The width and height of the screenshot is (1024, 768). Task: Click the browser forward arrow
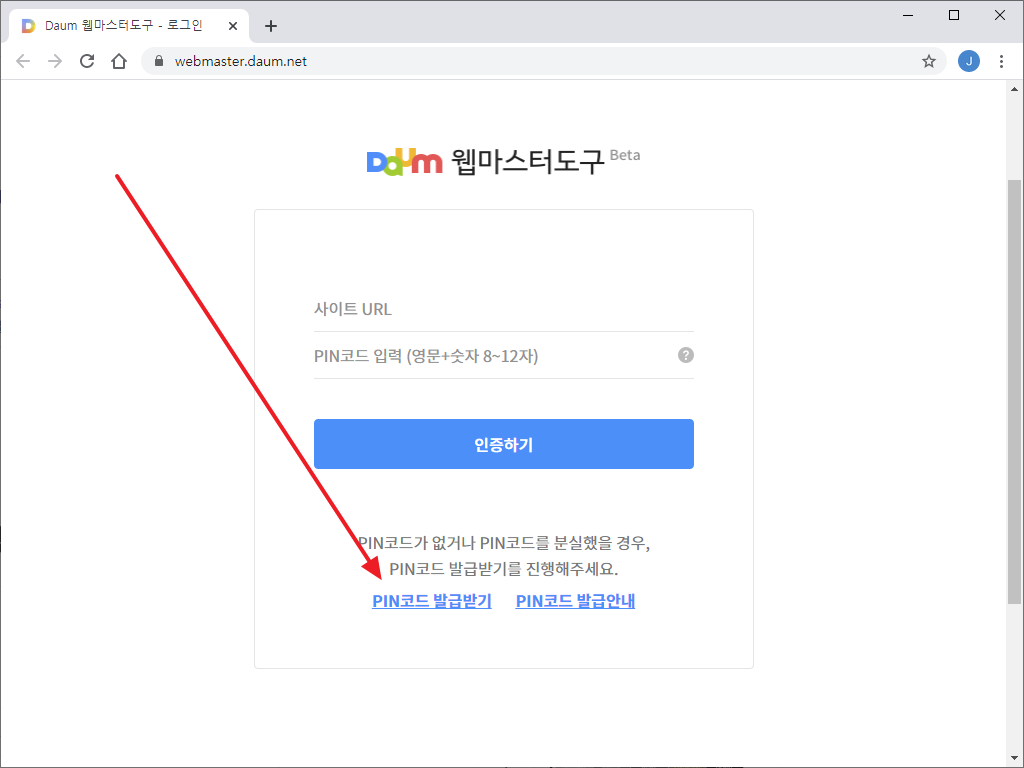point(55,61)
